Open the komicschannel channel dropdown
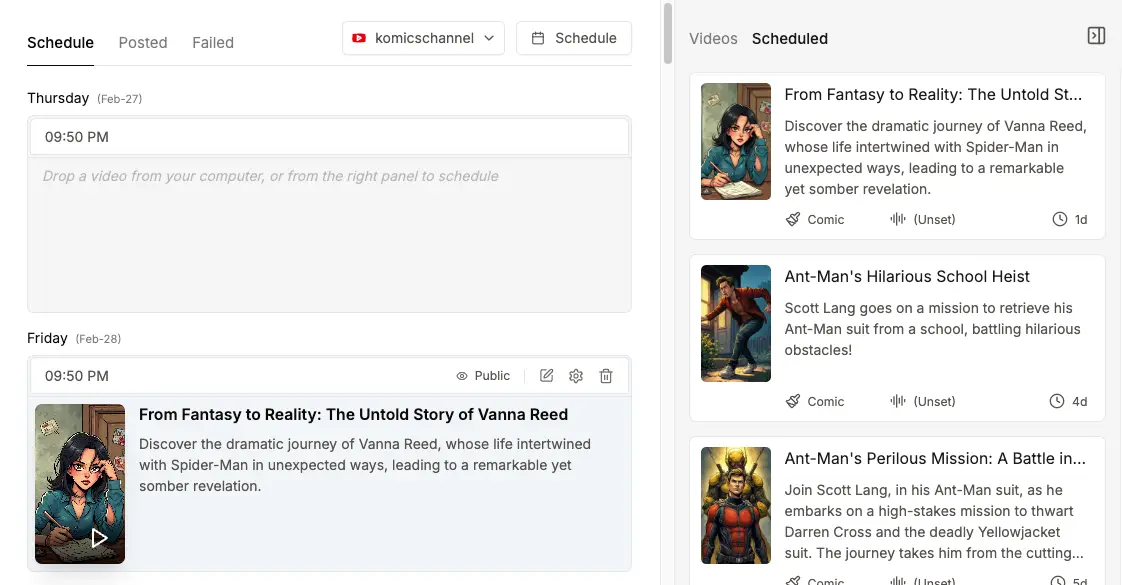Image resolution: width=1122 pixels, height=585 pixels. tap(423, 38)
